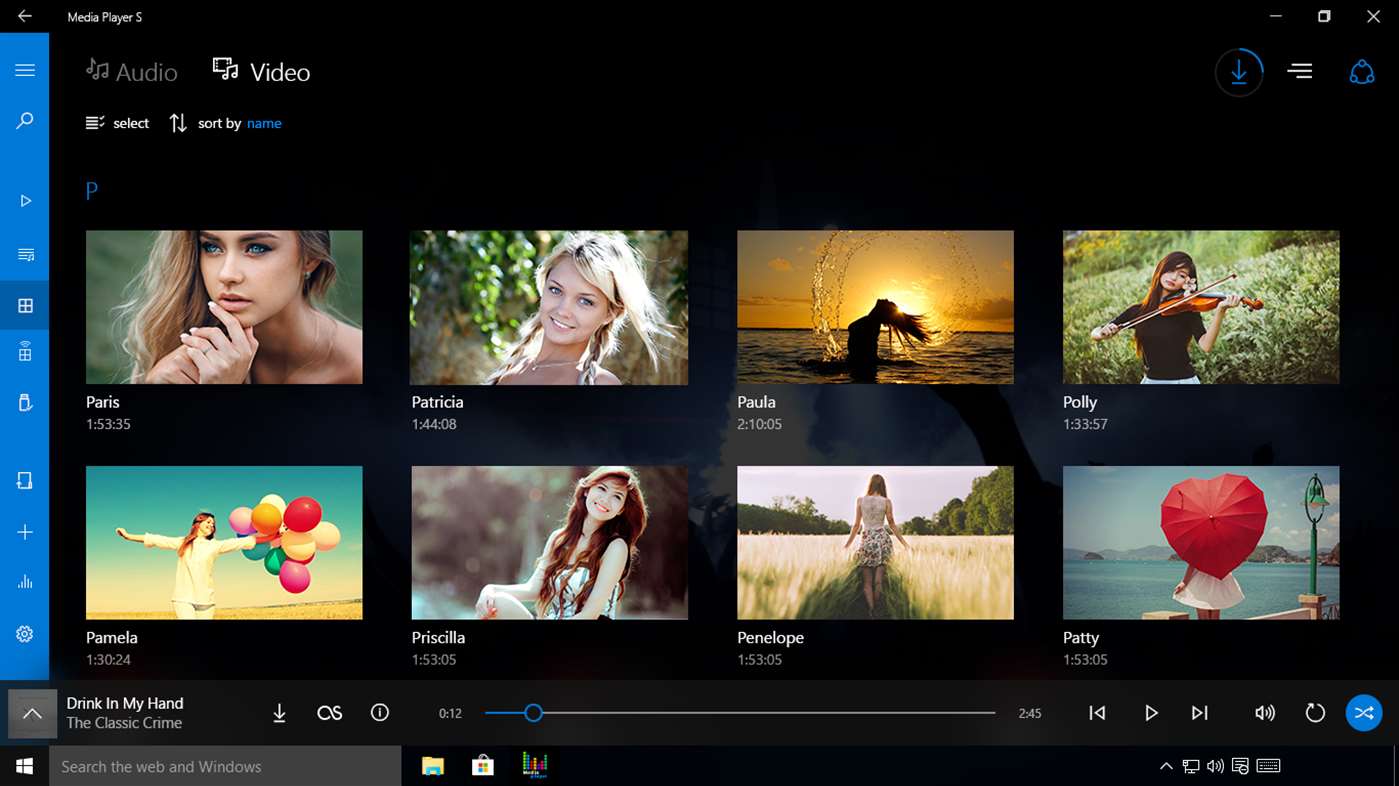The image size is (1399, 786).
Task: Open the Patricia video thumbnail
Action: tap(549, 307)
